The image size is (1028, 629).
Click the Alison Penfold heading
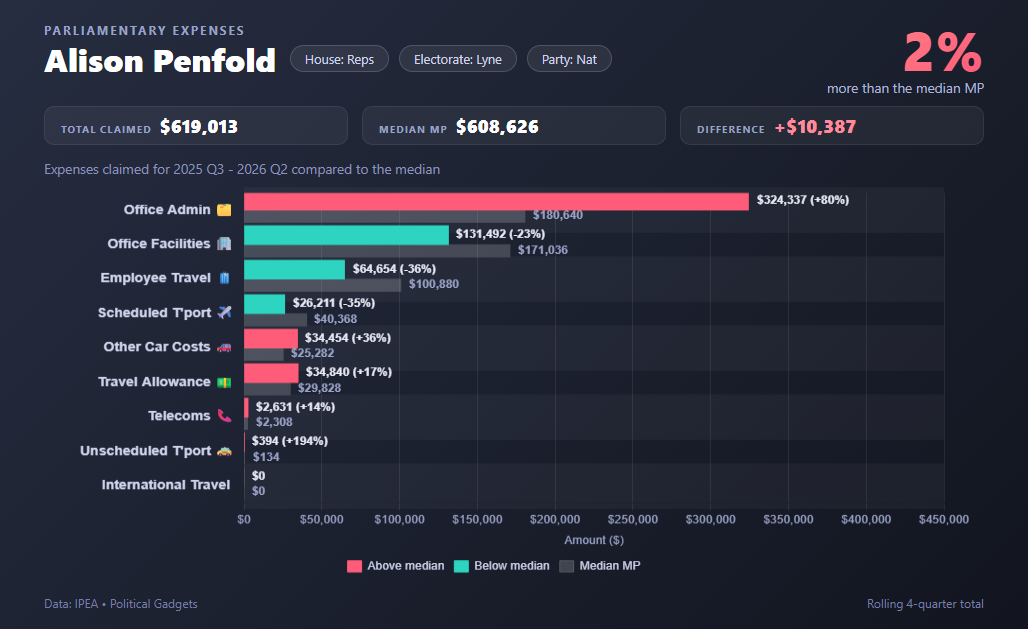(160, 61)
